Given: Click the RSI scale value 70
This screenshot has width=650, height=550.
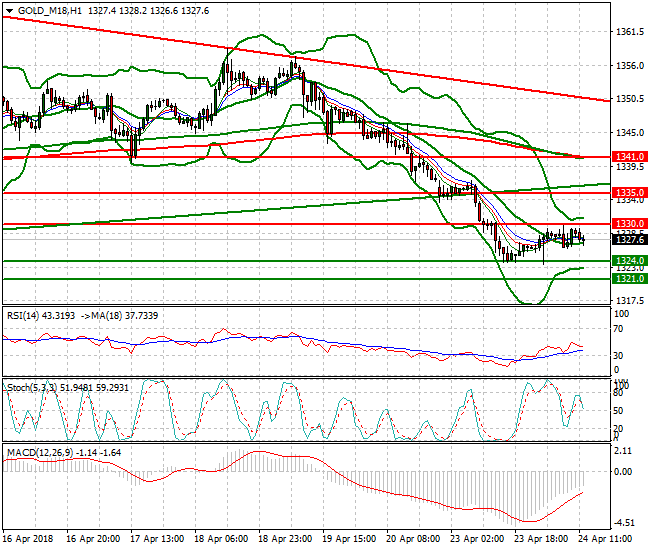Looking at the screenshot, I should click(x=618, y=329).
